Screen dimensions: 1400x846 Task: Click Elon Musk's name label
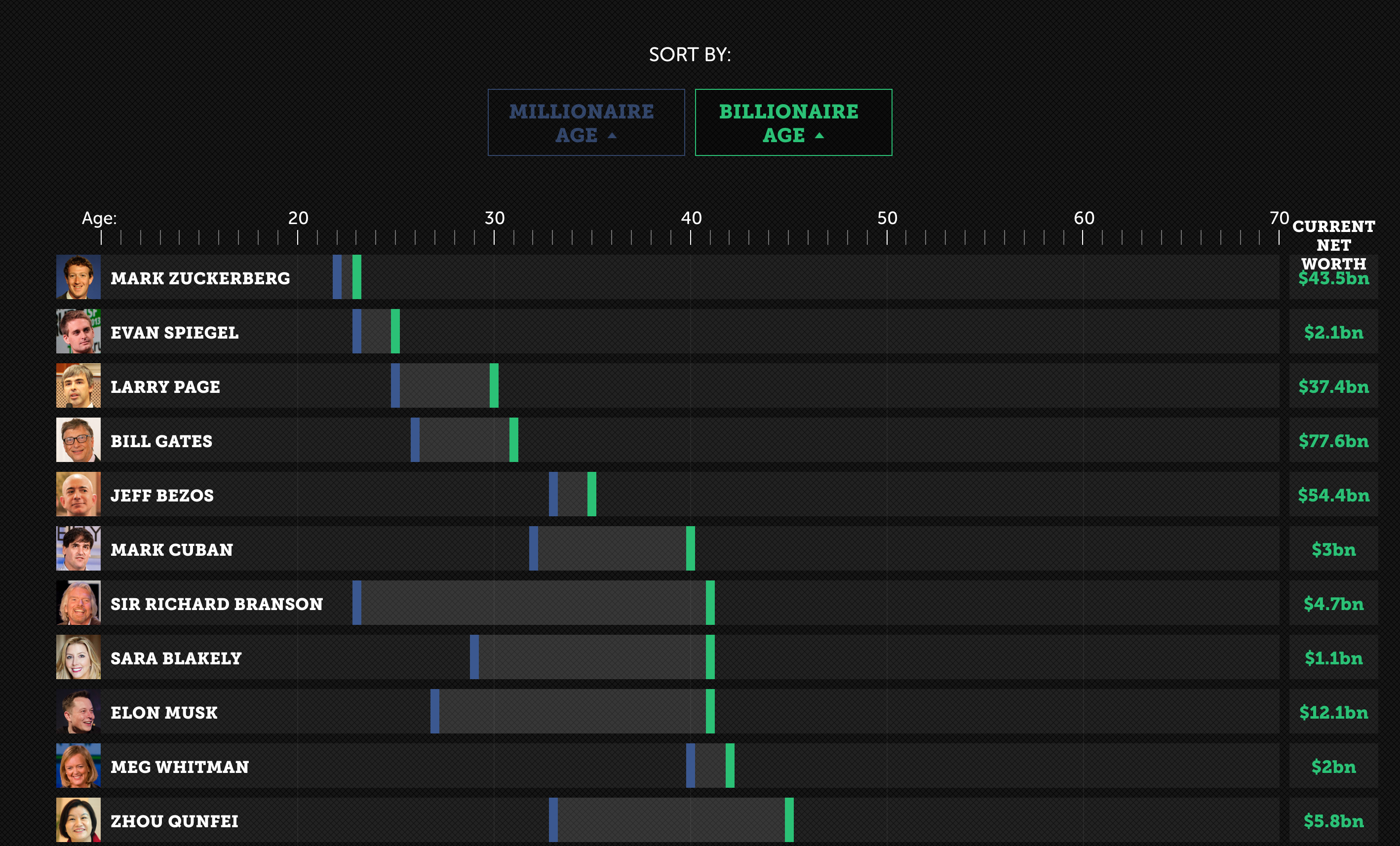pyautogui.click(x=163, y=712)
